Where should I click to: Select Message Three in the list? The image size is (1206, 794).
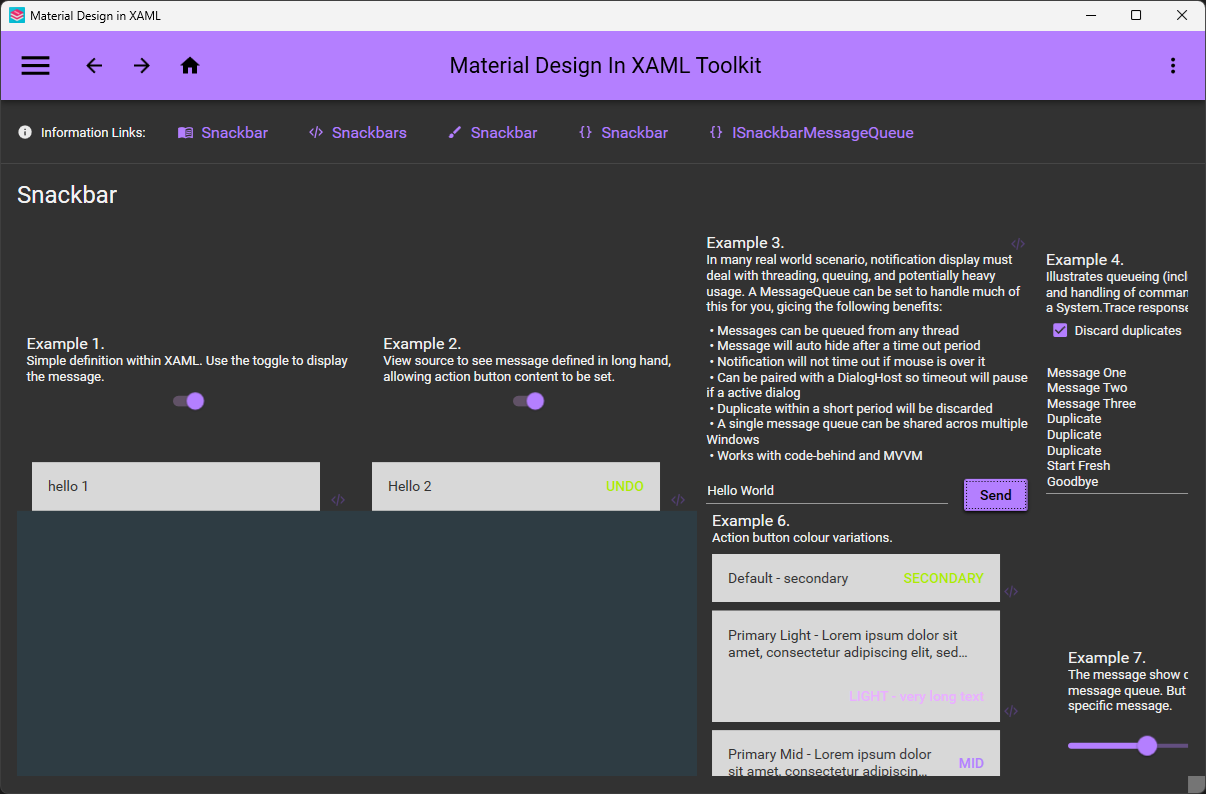pyautogui.click(x=1091, y=404)
